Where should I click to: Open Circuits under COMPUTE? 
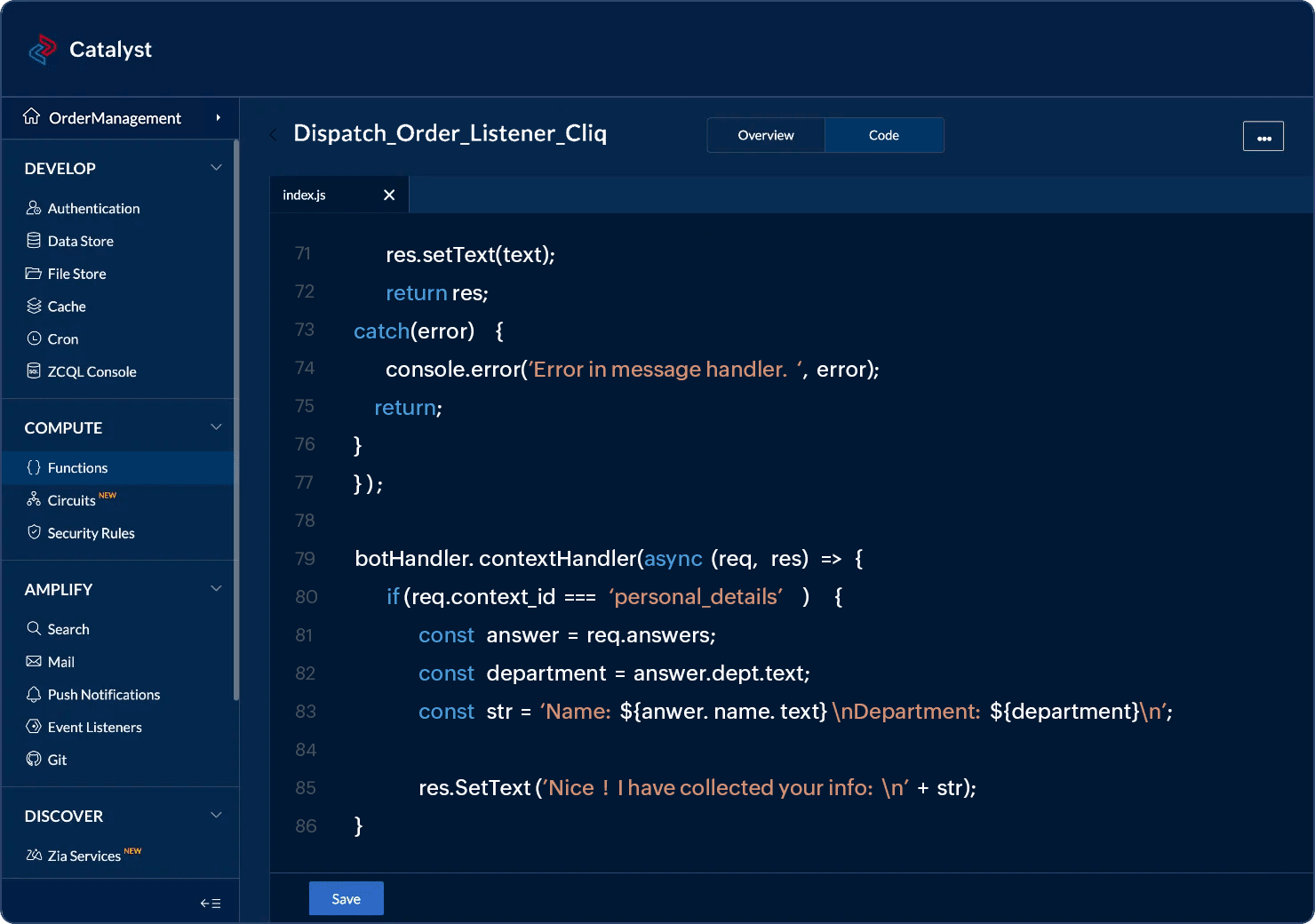coord(72,500)
